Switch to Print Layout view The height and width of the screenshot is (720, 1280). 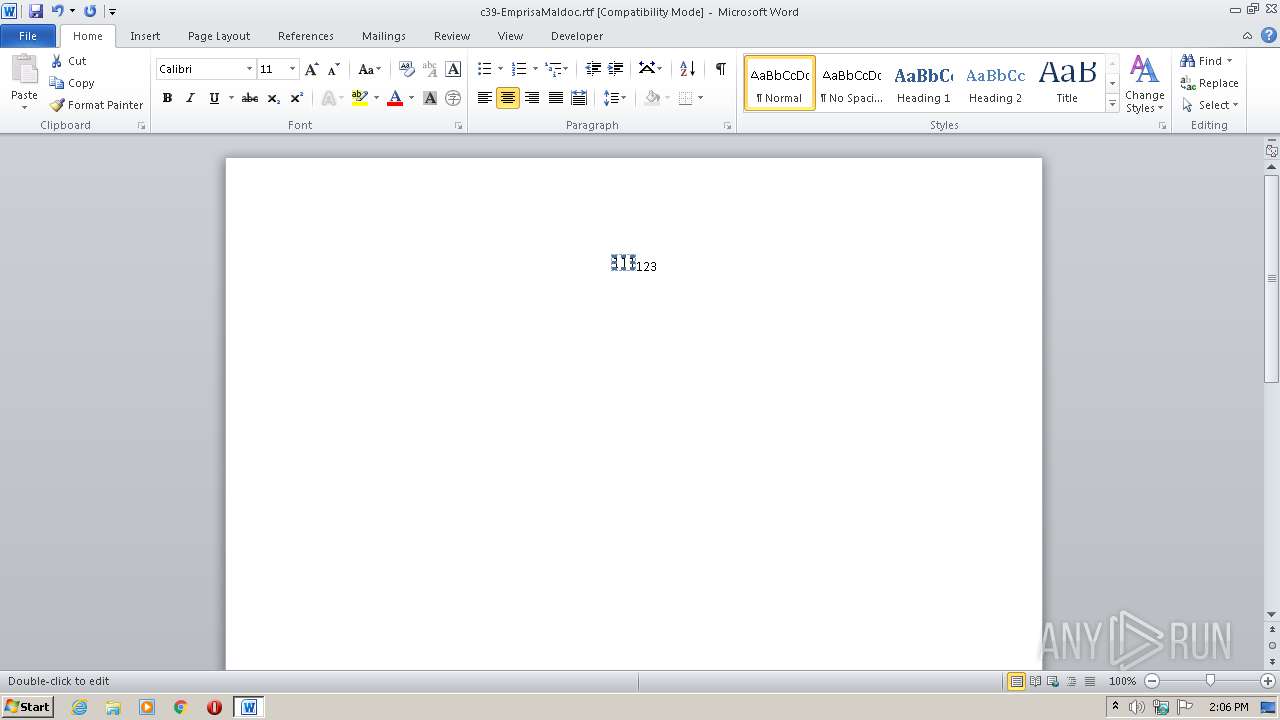click(1016, 681)
